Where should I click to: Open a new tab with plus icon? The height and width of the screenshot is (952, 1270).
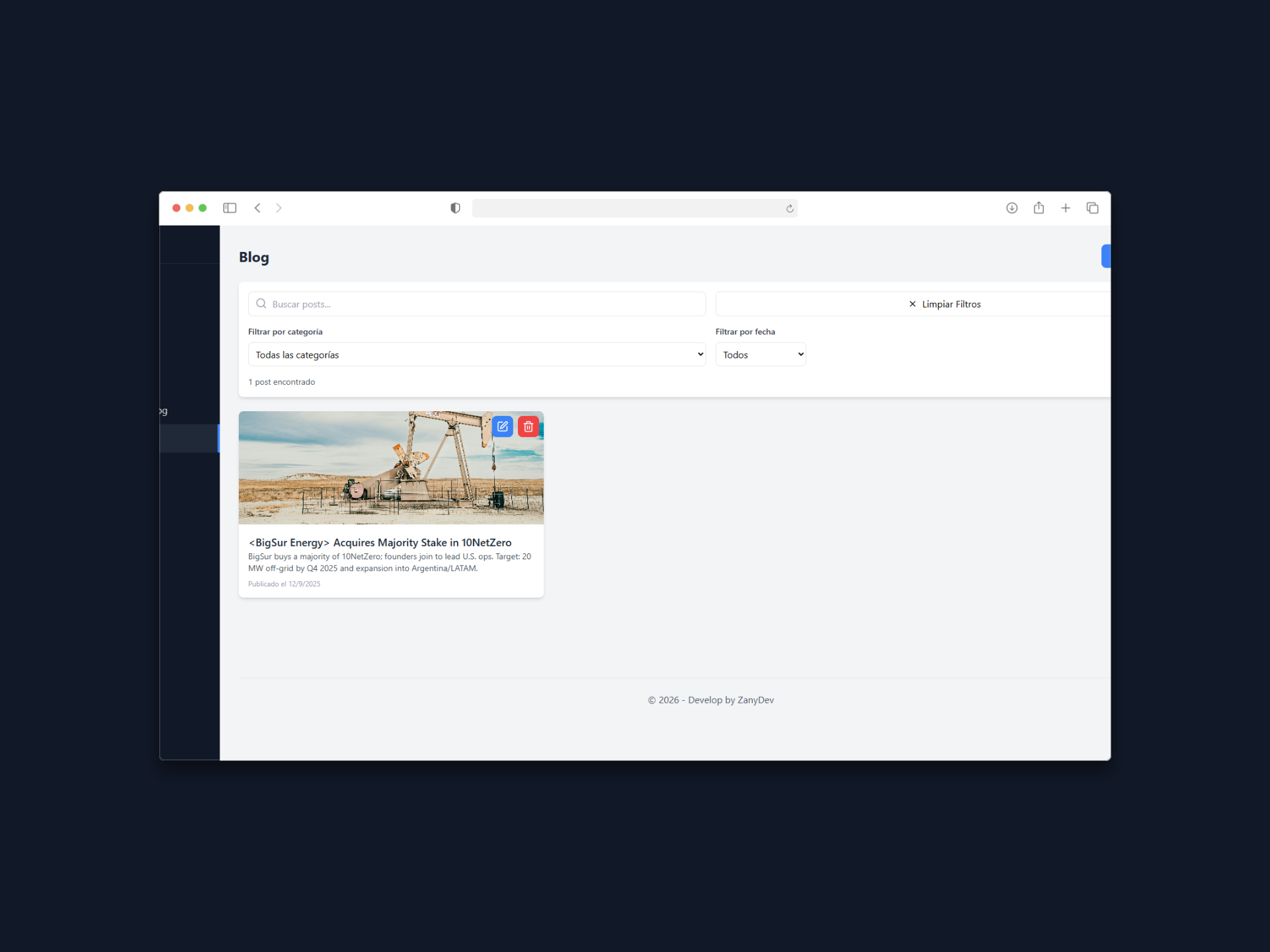tap(1066, 208)
